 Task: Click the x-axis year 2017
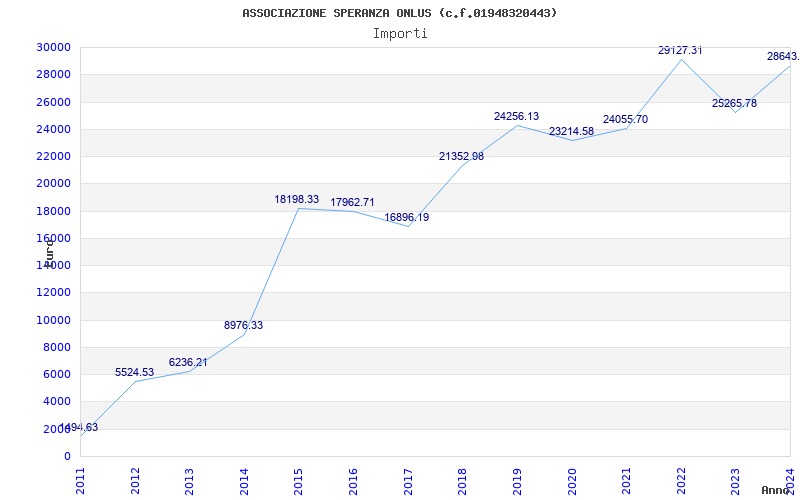click(x=408, y=481)
